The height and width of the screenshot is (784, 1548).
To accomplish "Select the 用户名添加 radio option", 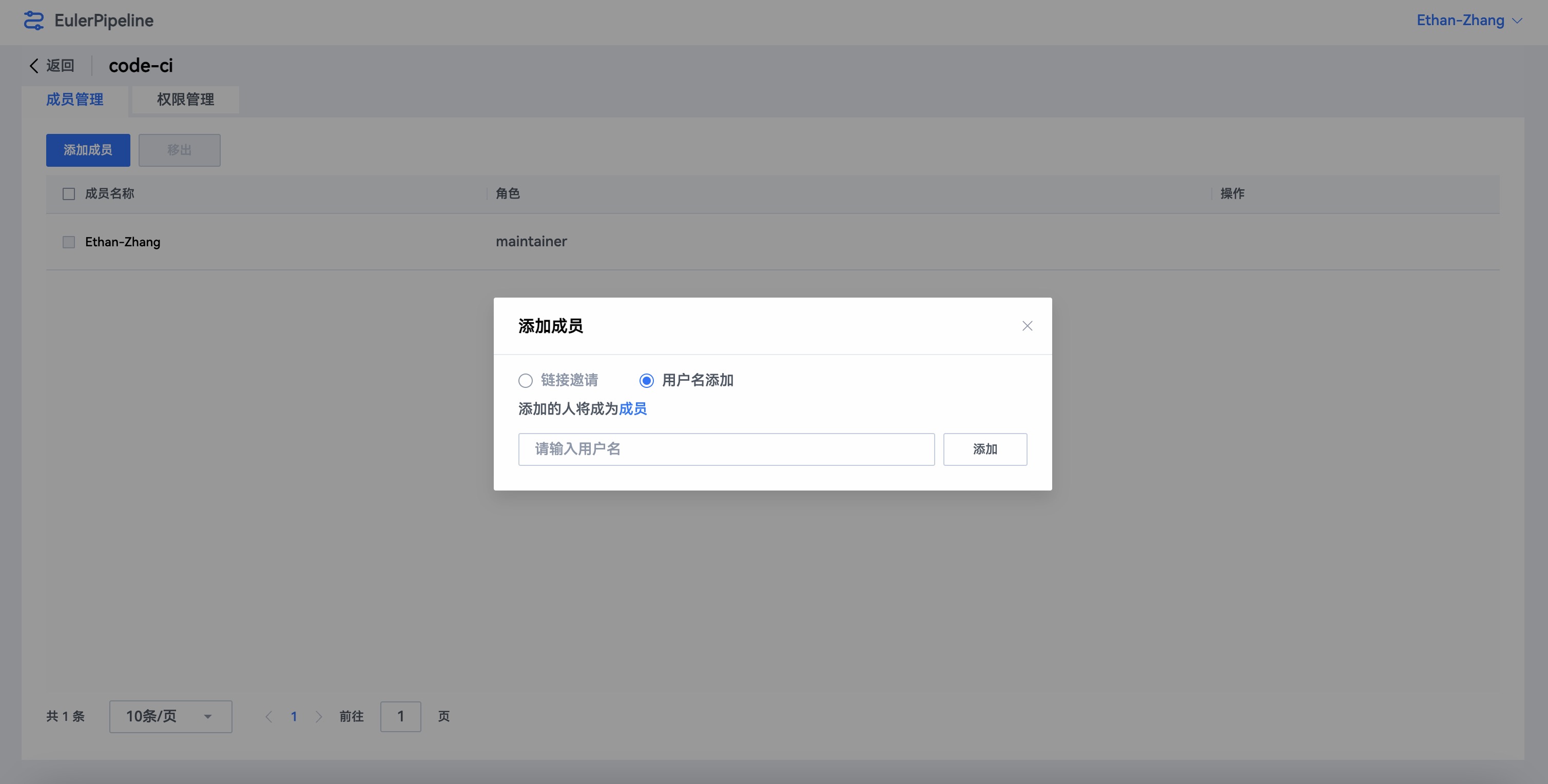I will tap(647, 380).
